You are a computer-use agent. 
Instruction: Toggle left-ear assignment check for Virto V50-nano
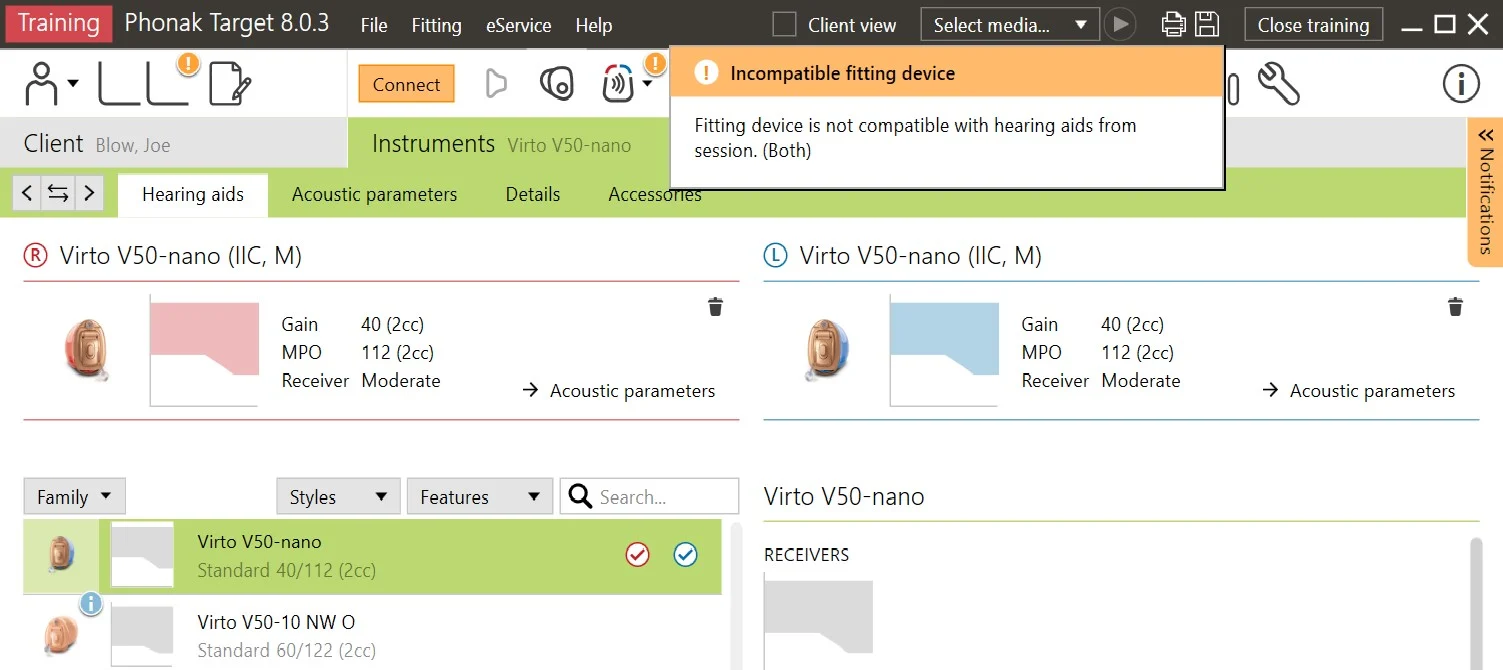pos(685,554)
